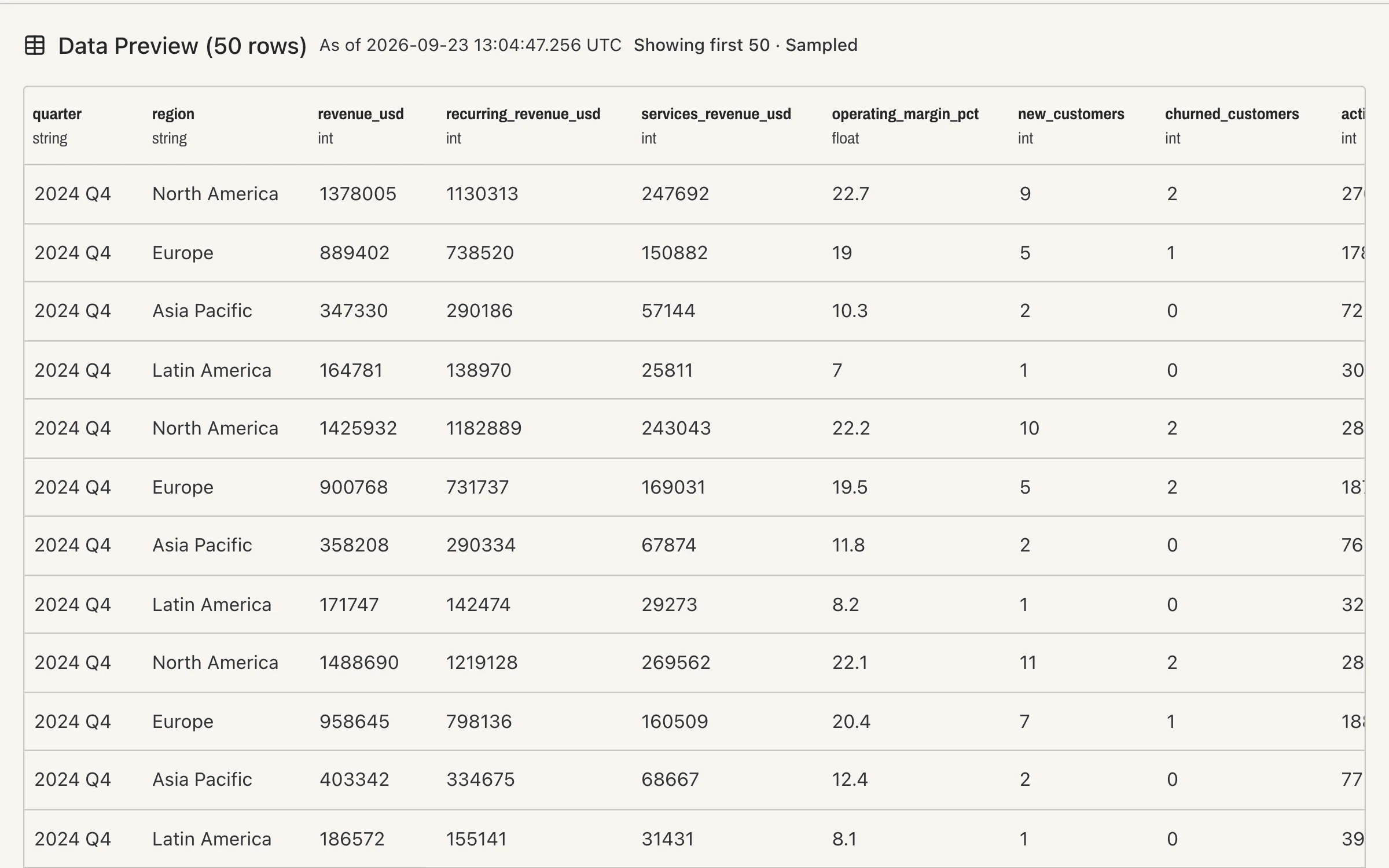1389x868 pixels.
Task: Select revenue cell 1378005
Action: click(358, 194)
